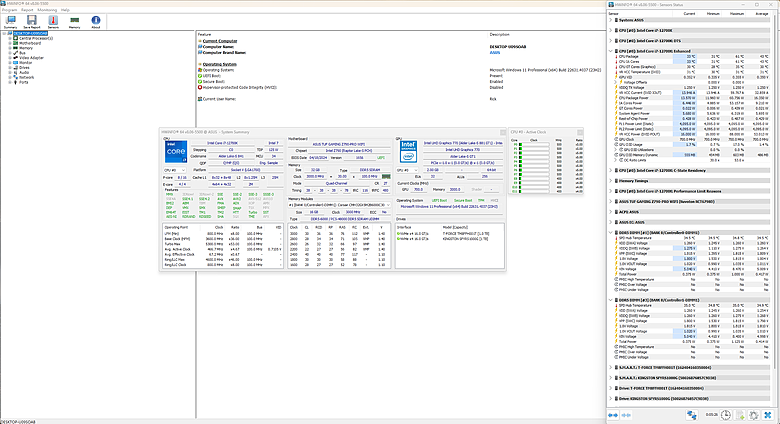Click the remote network icon in Sensors window
Viewport: 780px width, 424px height.
coord(691,415)
